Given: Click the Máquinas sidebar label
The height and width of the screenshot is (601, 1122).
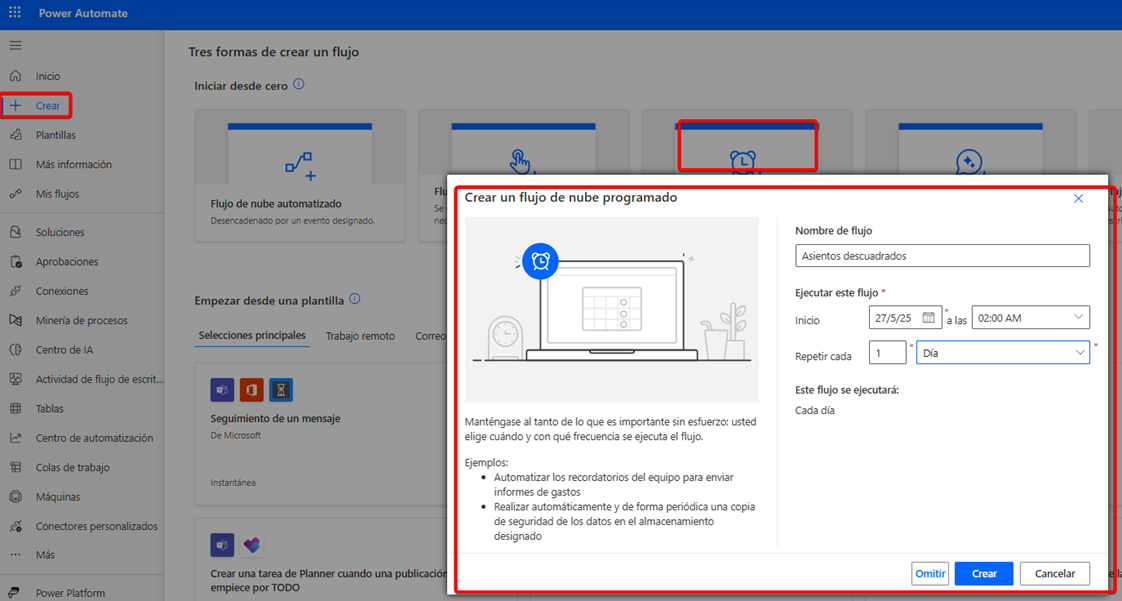Looking at the screenshot, I should [58, 497].
